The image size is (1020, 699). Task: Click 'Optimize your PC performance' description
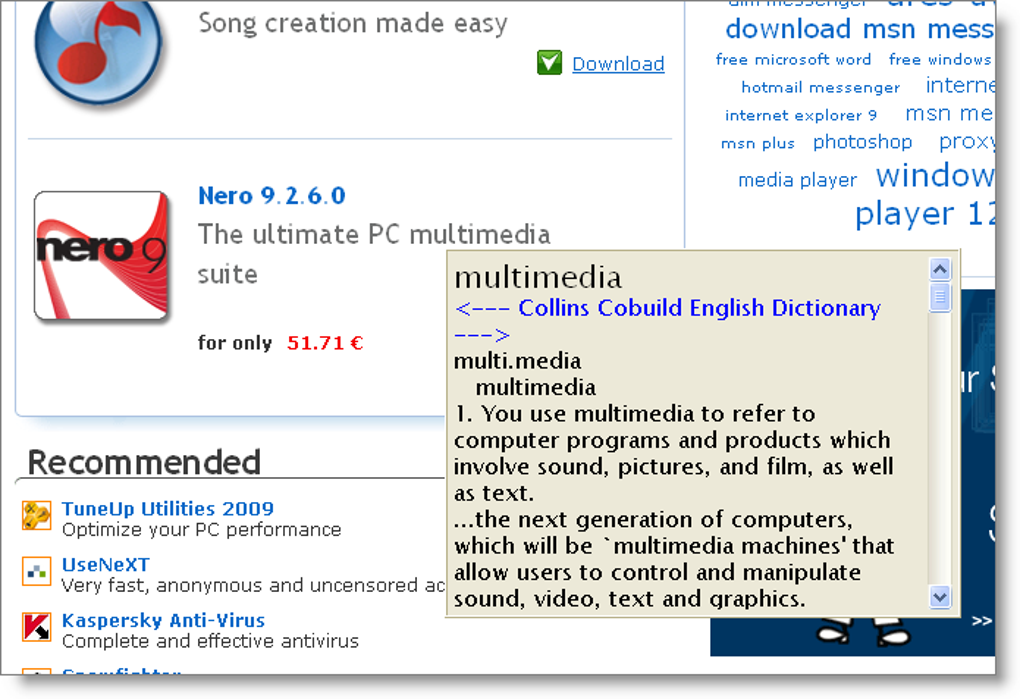coord(202,530)
